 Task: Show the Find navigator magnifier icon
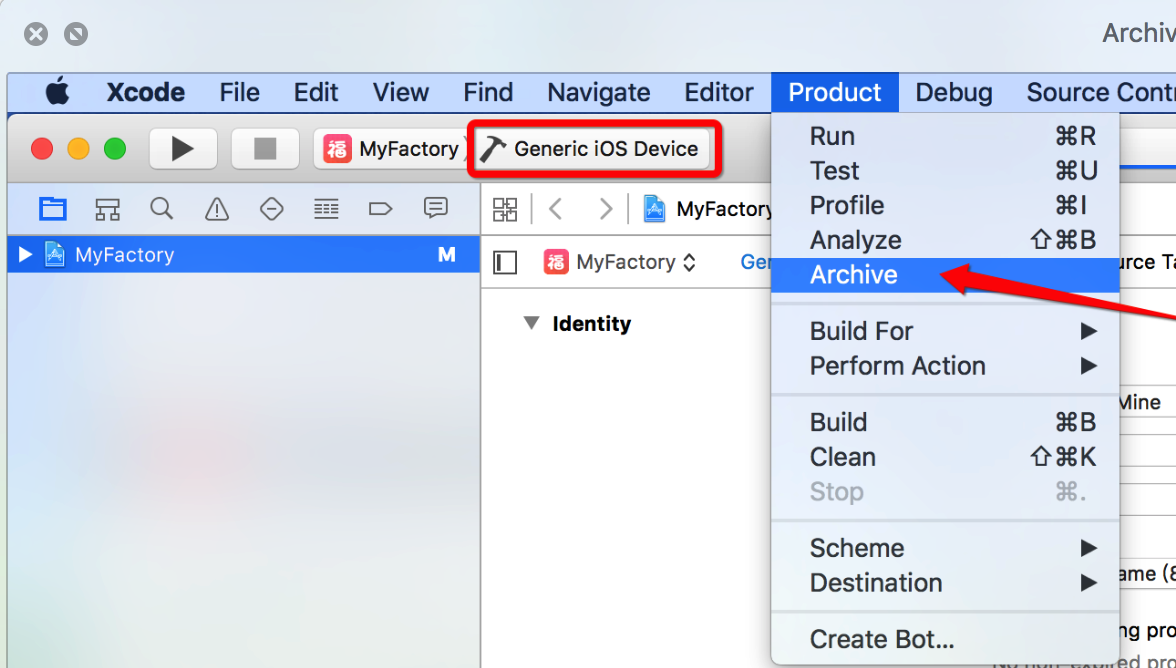(x=161, y=208)
